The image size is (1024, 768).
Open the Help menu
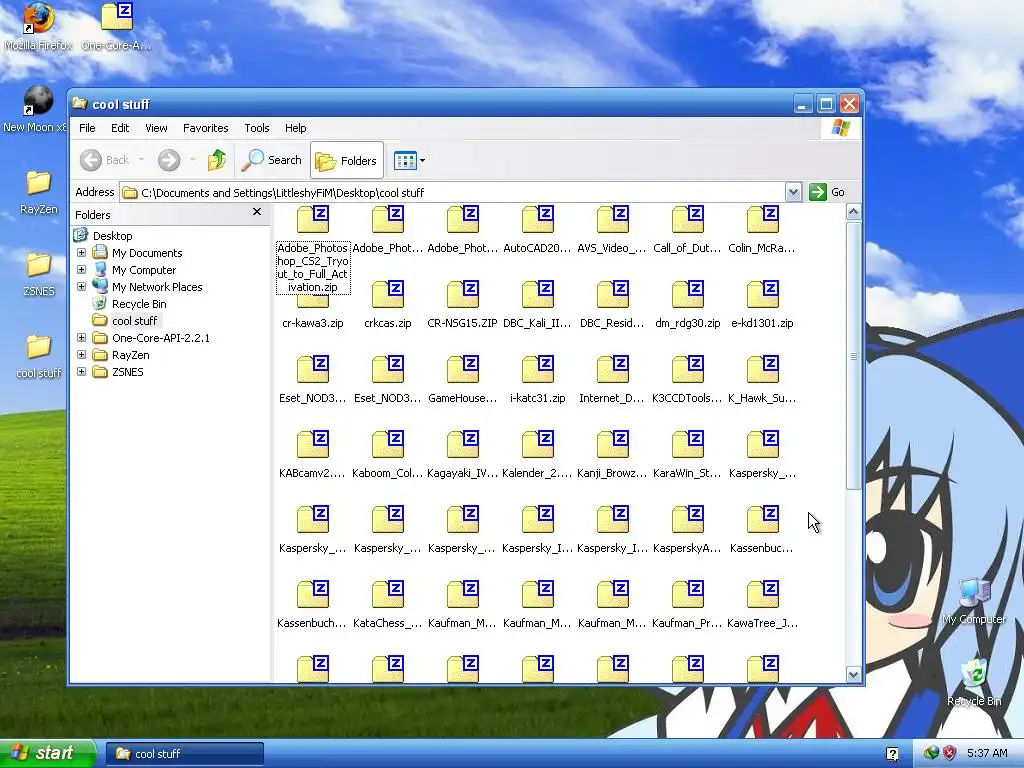[295, 128]
